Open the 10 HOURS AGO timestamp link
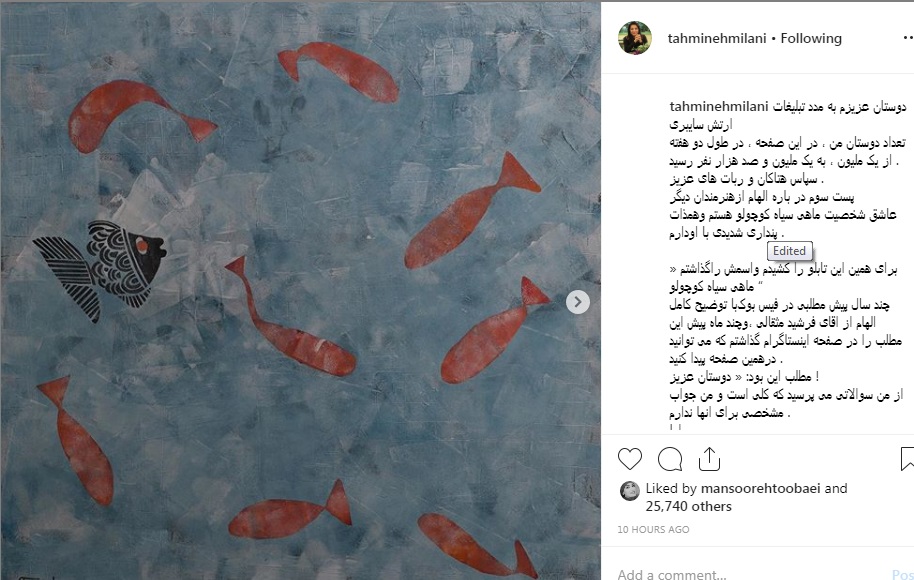This screenshot has width=914, height=580. [x=653, y=529]
